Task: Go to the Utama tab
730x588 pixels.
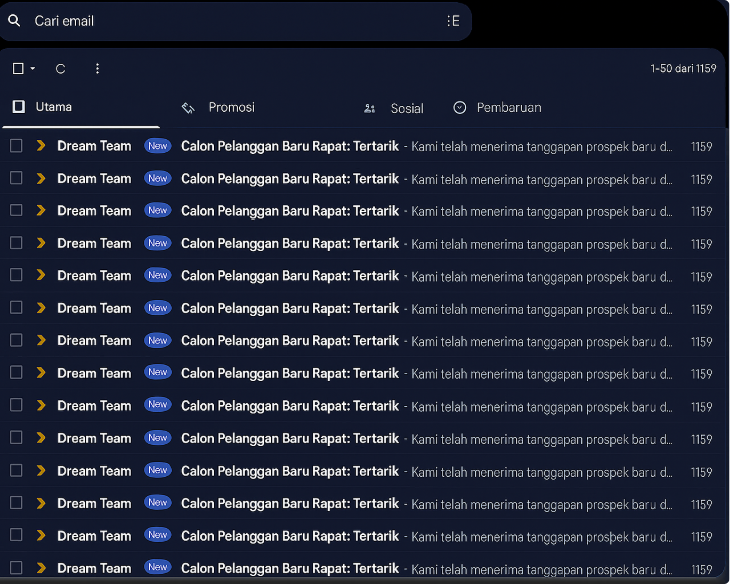Action: pyautogui.click(x=53, y=107)
